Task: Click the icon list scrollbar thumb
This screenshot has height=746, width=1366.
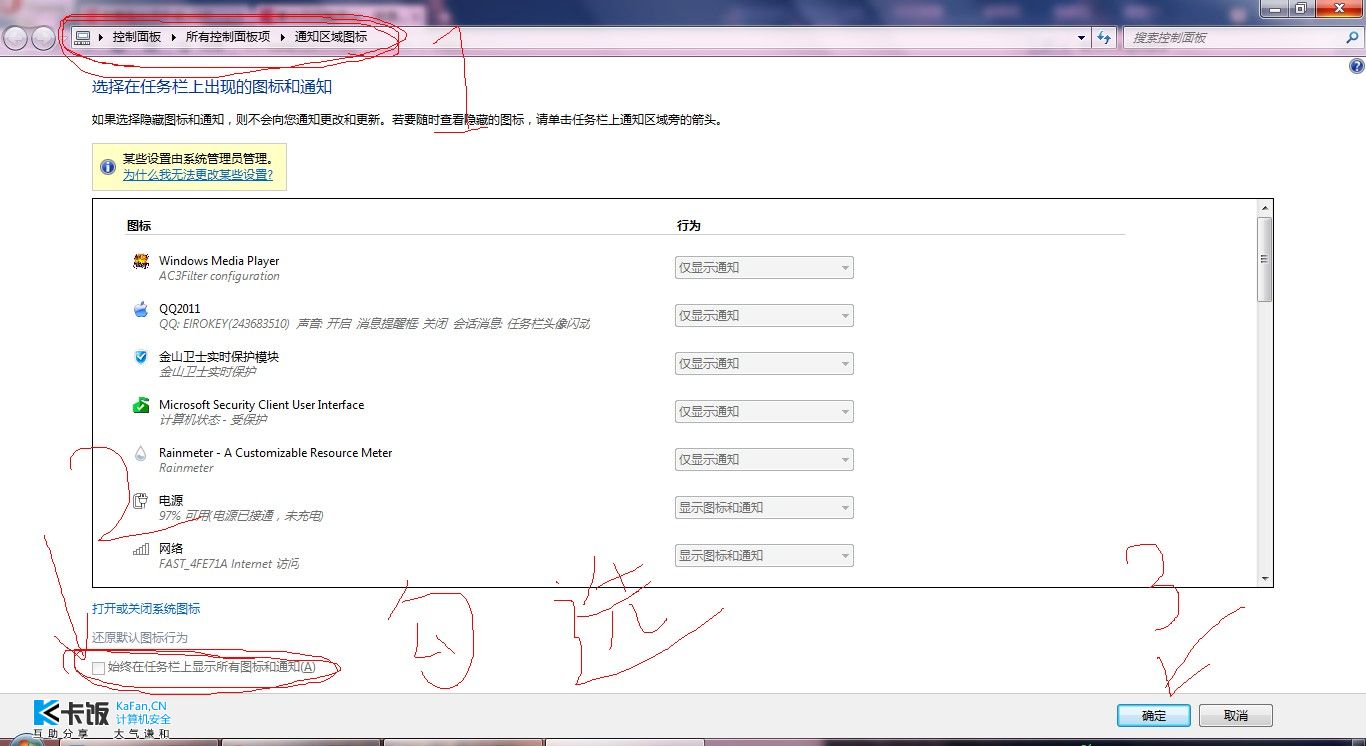Action: (1264, 258)
